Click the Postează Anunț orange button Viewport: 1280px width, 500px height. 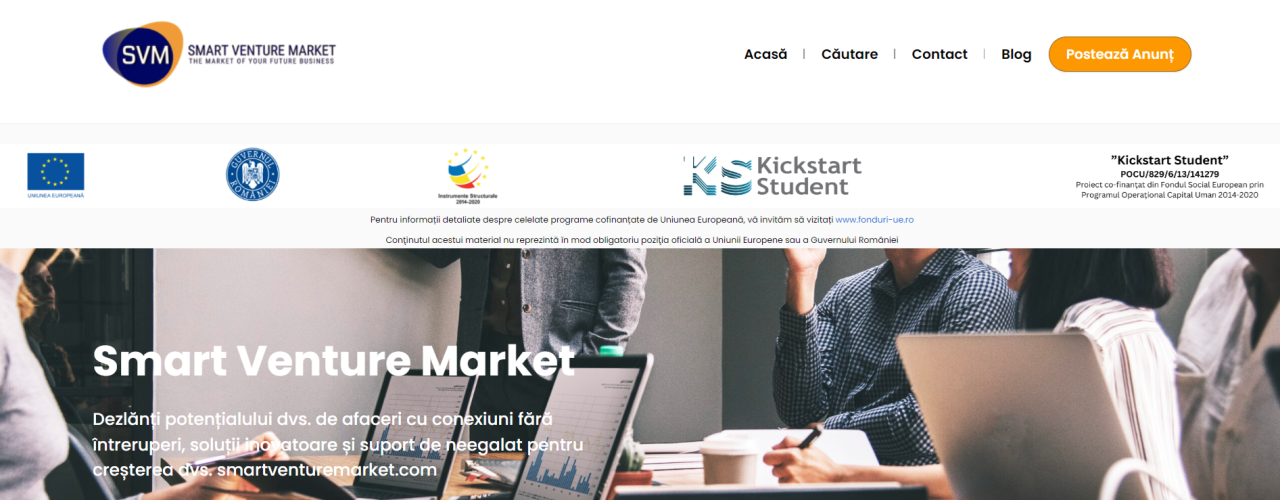[x=1120, y=54]
